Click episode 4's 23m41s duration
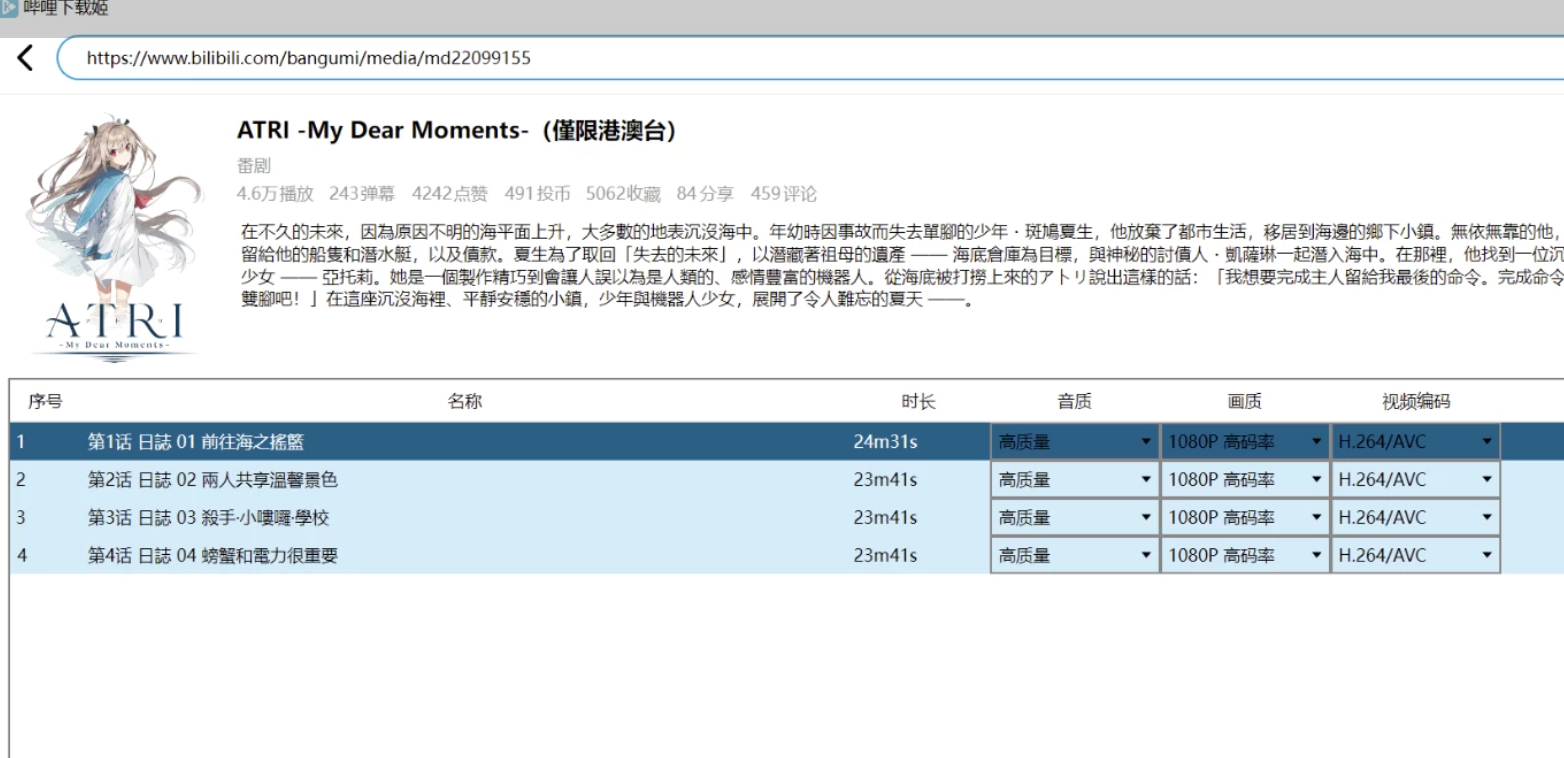 pyautogui.click(x=885, y=556)
